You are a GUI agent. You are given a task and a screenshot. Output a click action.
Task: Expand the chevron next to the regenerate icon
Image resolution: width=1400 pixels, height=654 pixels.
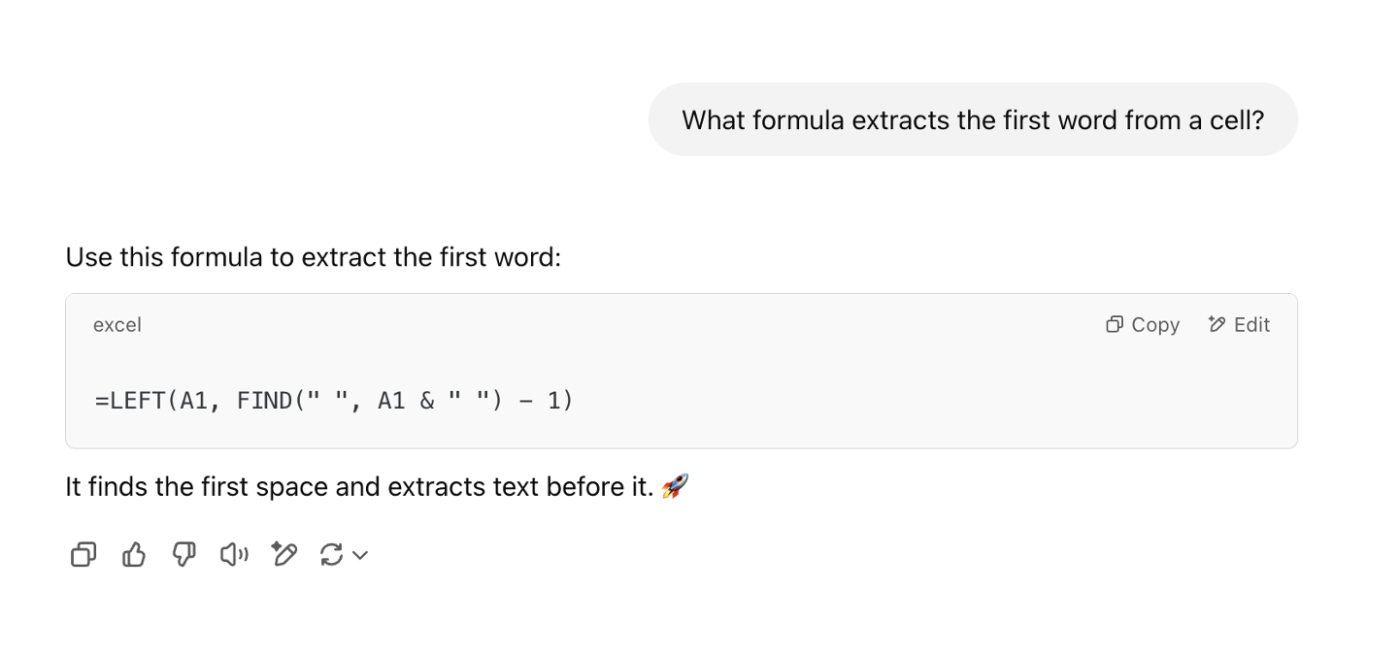pos(361,555)
